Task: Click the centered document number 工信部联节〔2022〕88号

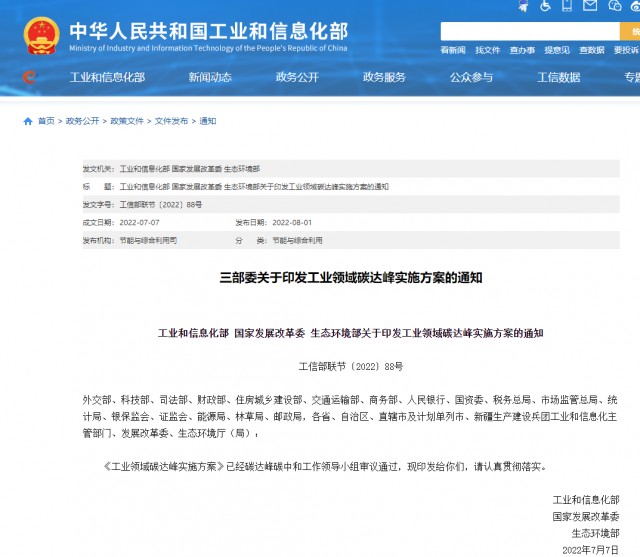Action: click(351, 366)
